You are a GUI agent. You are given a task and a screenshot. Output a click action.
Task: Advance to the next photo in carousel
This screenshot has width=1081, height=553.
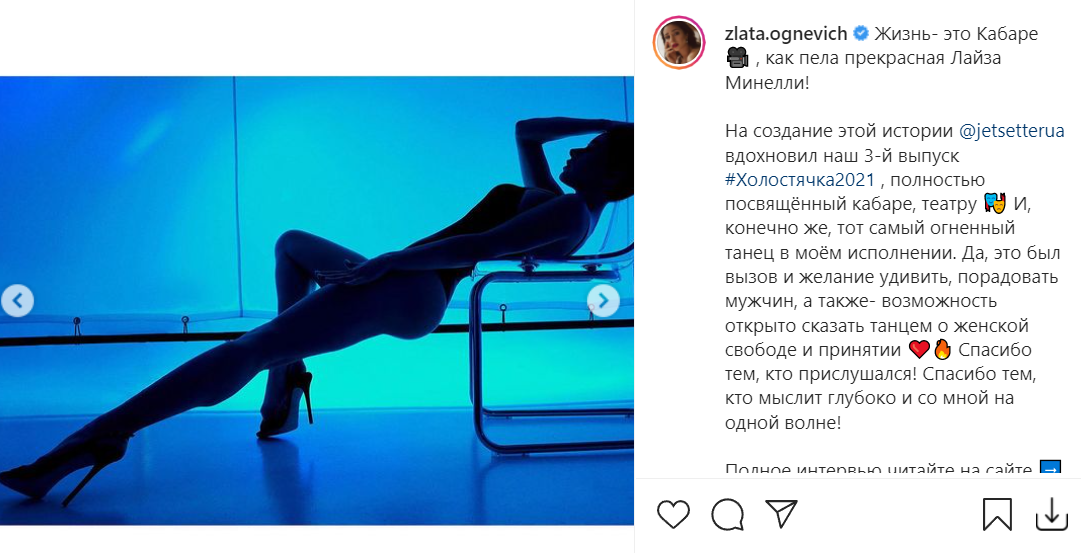pos(603,301)
